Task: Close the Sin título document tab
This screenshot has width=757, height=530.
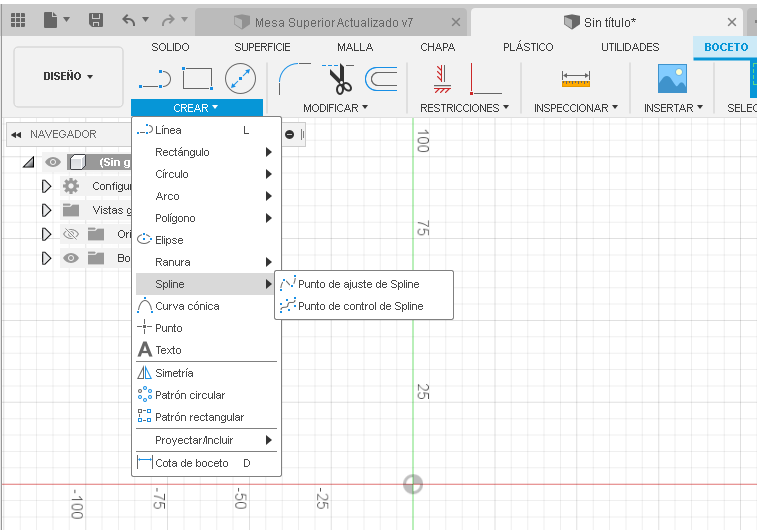Action: (x=731, y=22)
